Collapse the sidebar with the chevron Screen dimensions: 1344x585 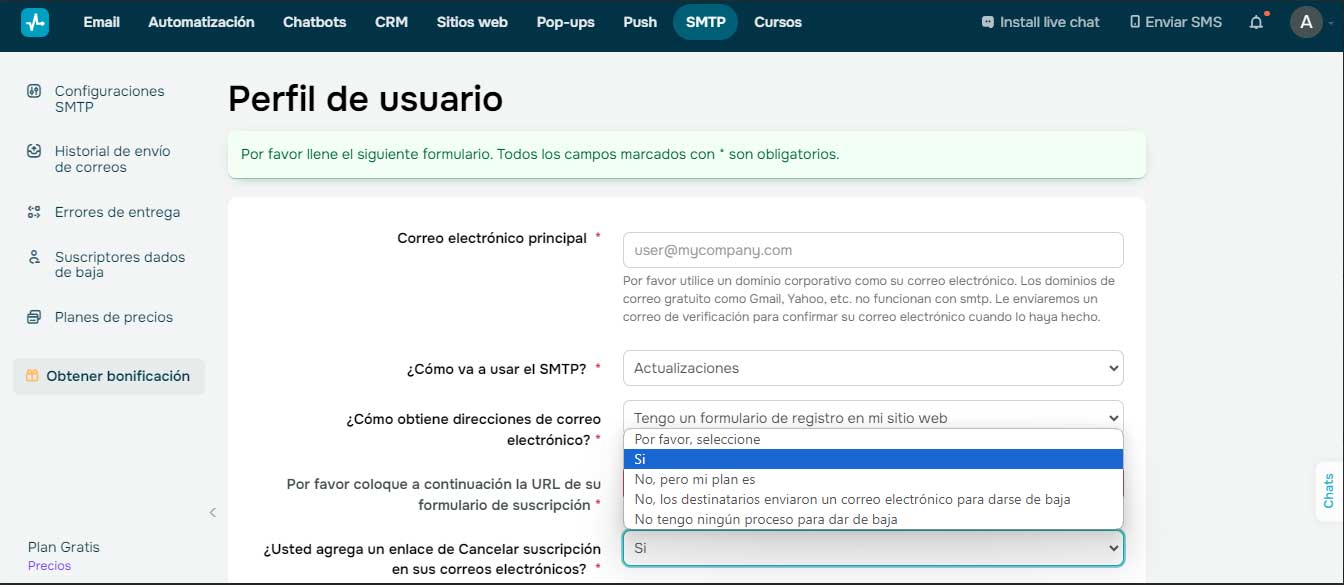(x=212, y=512)
